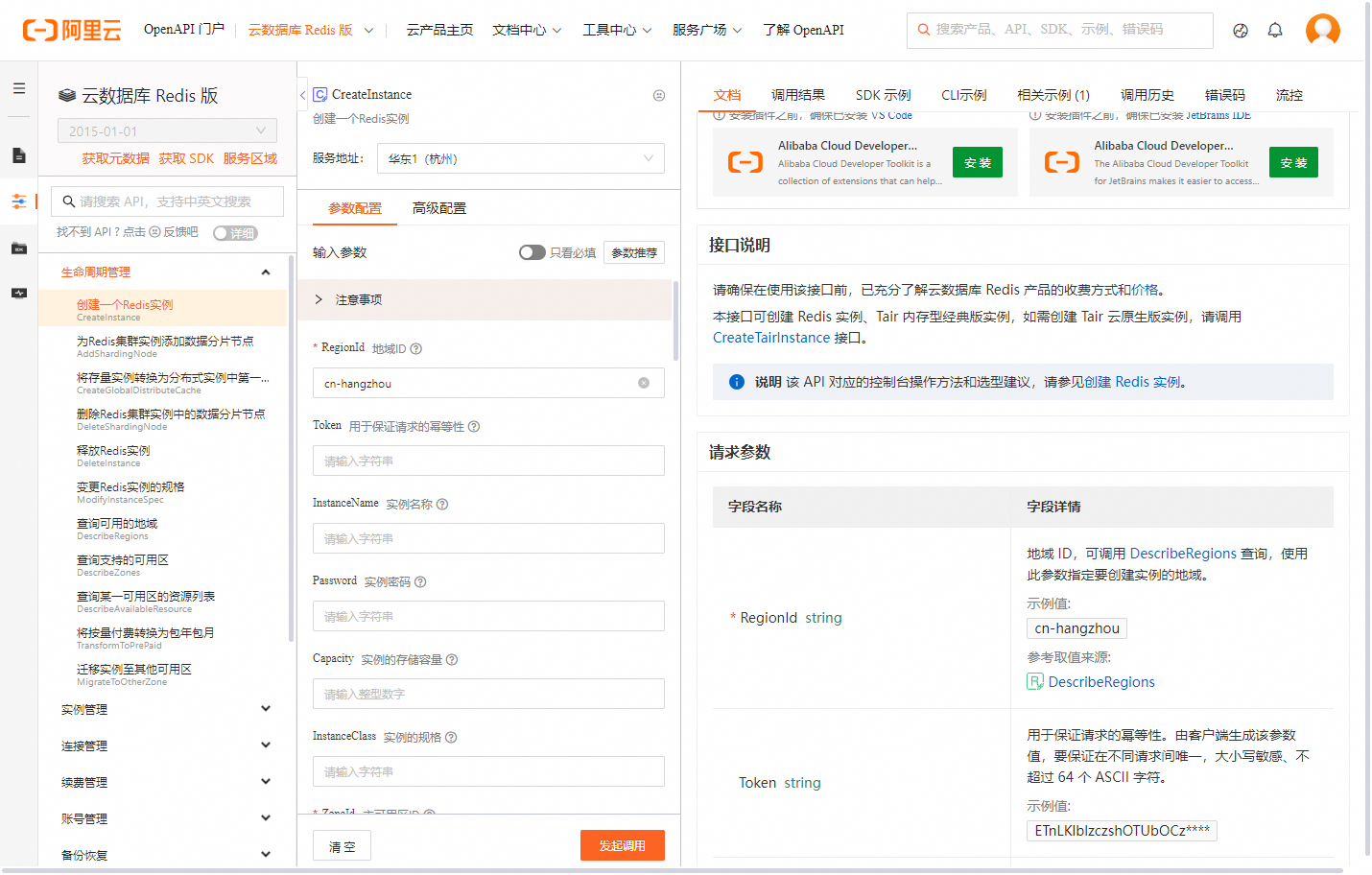Open the CreateTairInstance link
Screen dimensions: 1372x875
click(771, 338)
